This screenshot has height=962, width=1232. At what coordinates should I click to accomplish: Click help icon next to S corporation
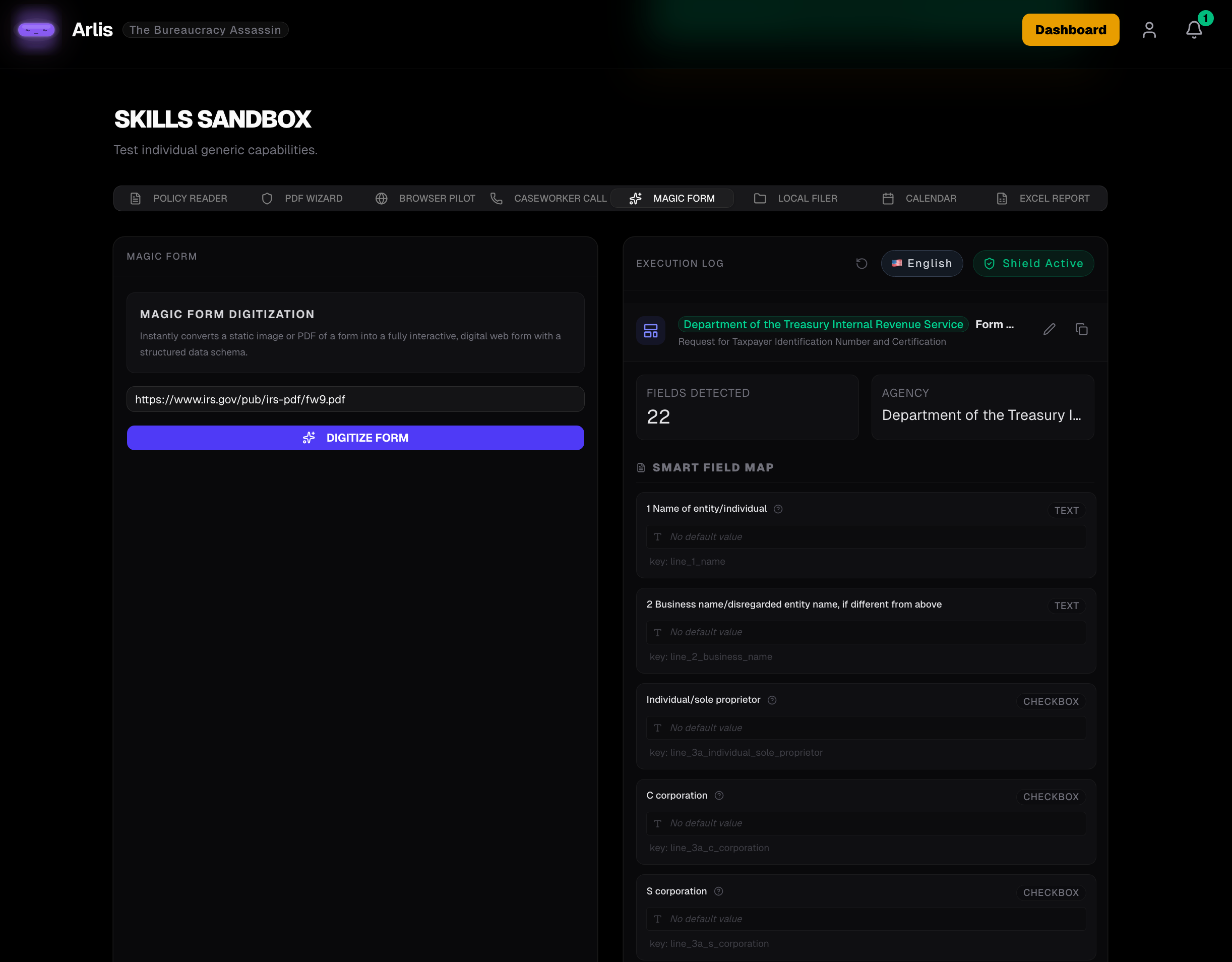point(718,891)
